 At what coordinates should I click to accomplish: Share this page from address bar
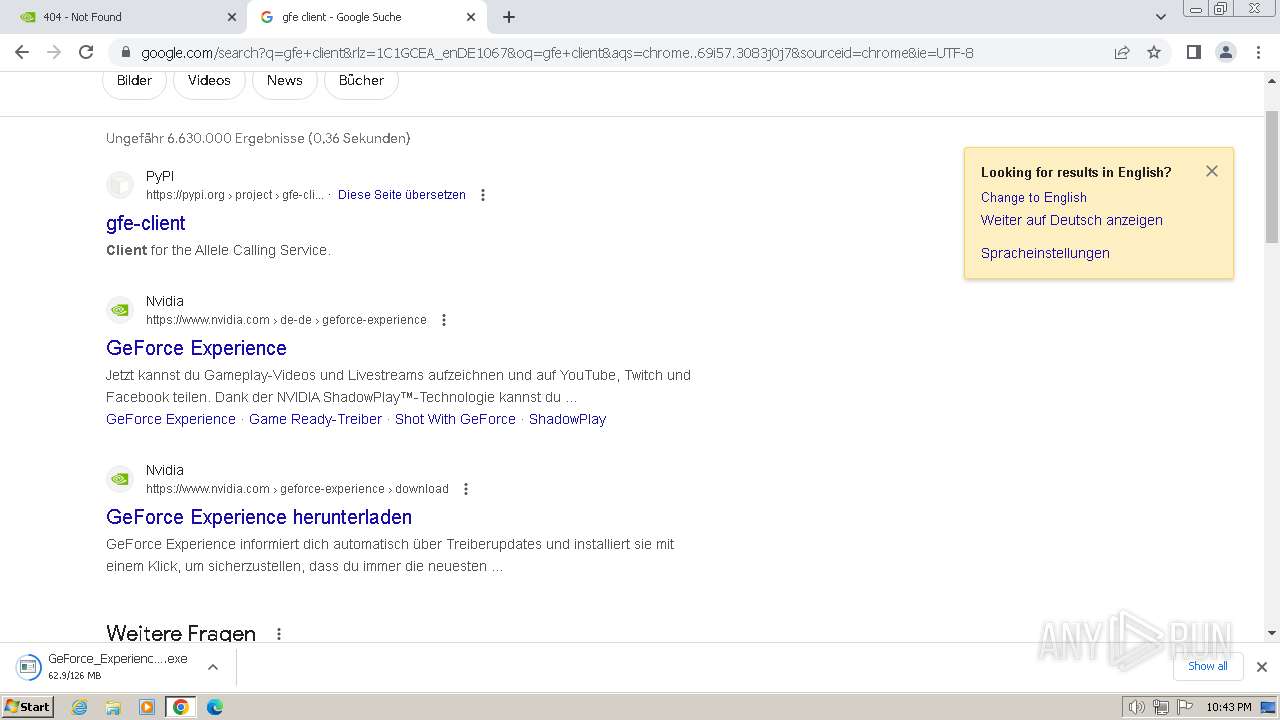[x=1122, y=52]
